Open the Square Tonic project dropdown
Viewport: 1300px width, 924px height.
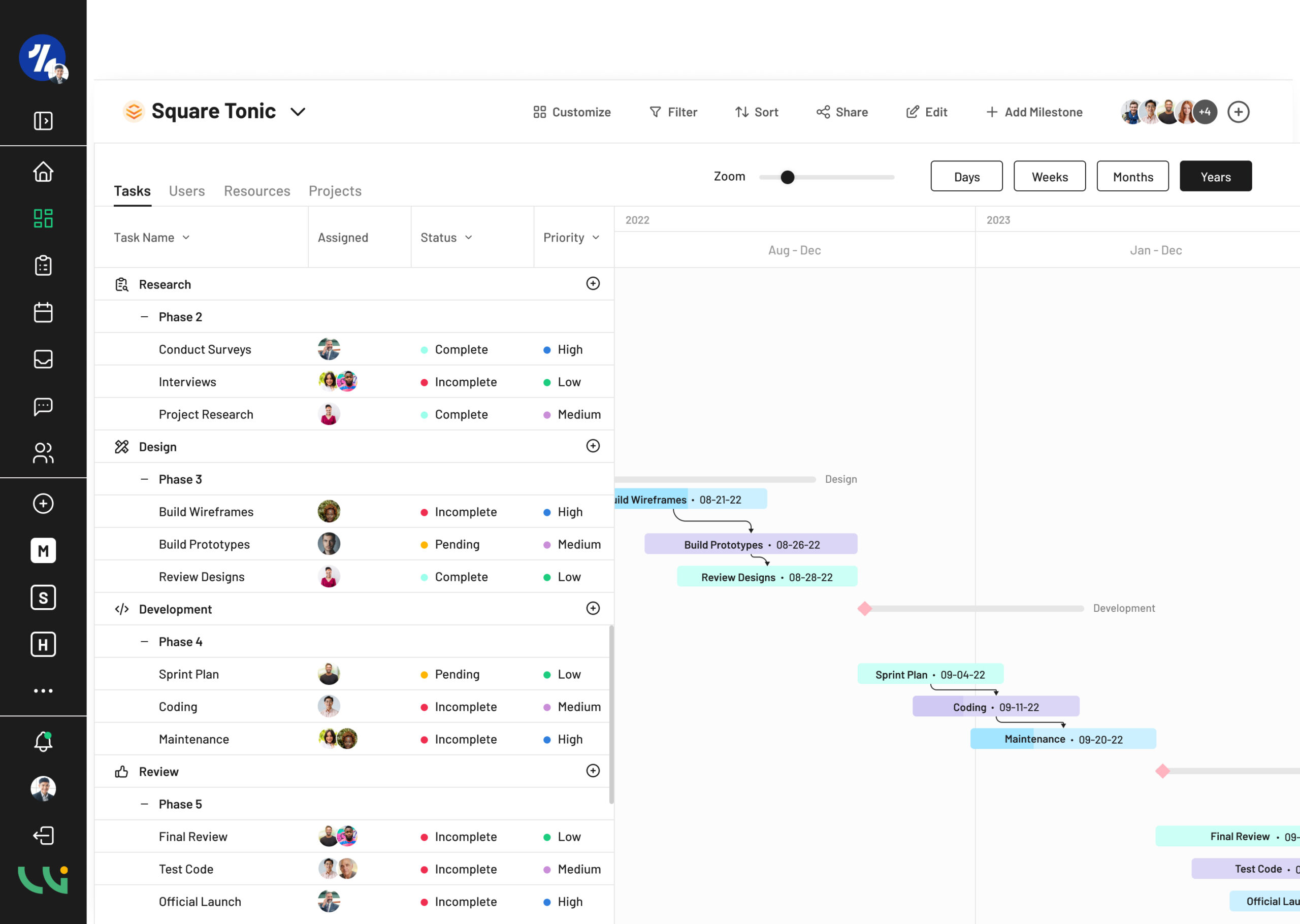coord(298,112)
